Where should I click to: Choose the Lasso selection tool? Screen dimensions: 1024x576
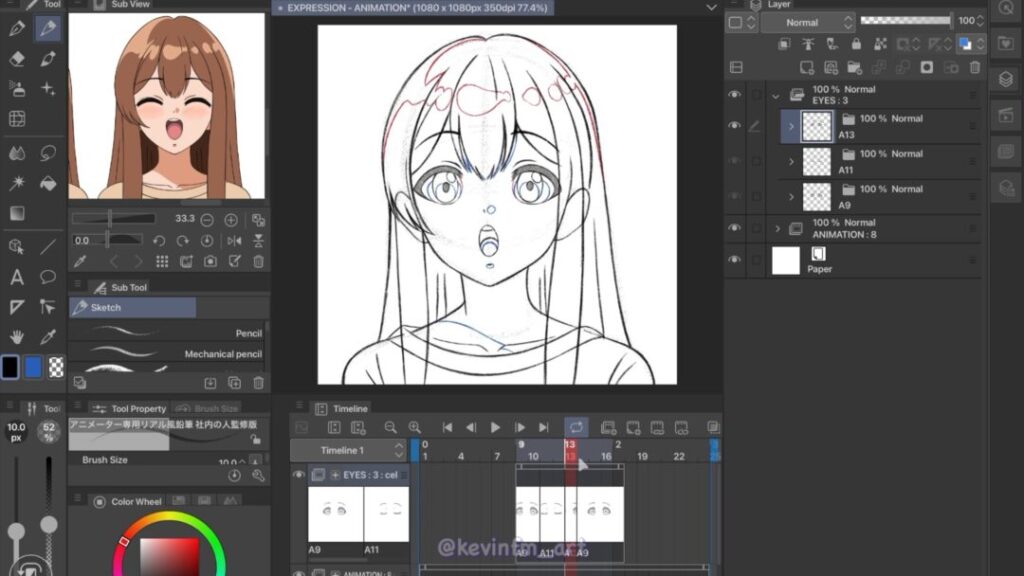[x=47, y=153]
